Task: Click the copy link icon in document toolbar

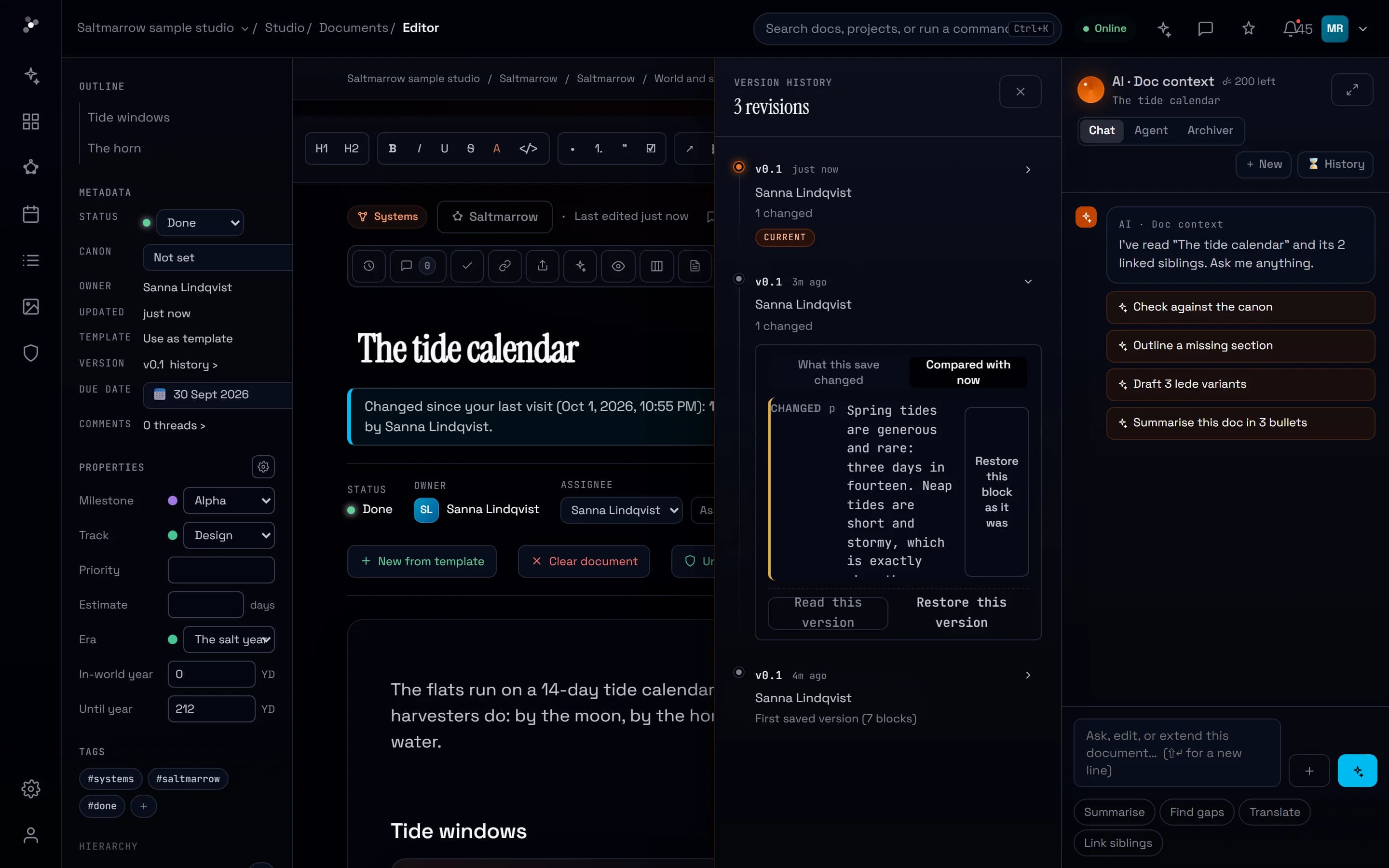Action: tap(504, 266)
